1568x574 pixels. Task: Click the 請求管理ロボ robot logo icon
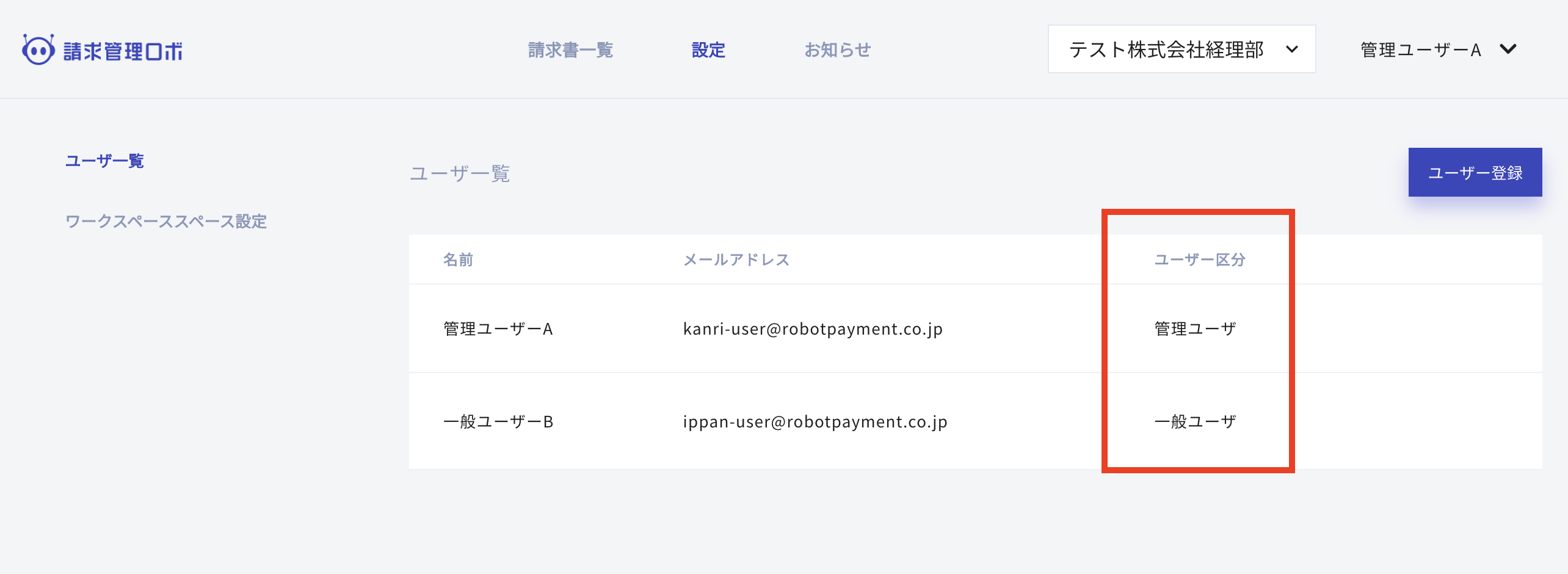[x=38, y=50]
